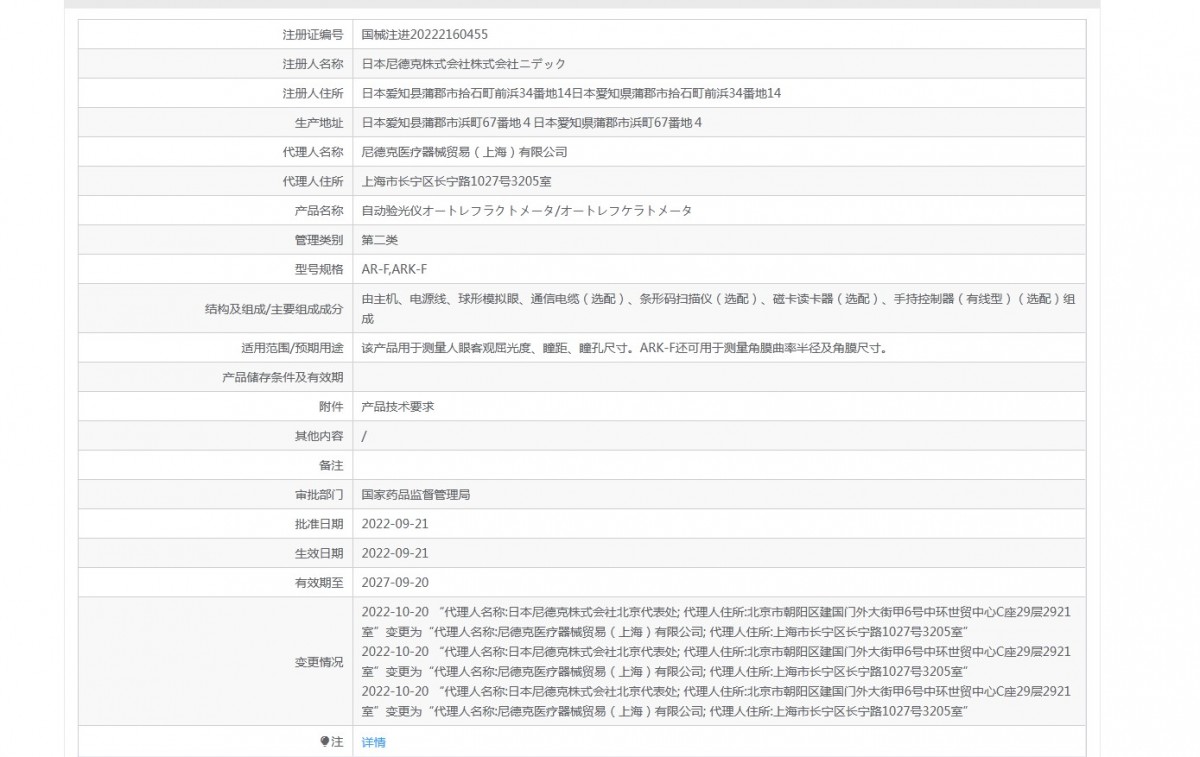Click the 备注 label
The width and height of the screenshot is (1200, 757).
(x=331, y=465)
